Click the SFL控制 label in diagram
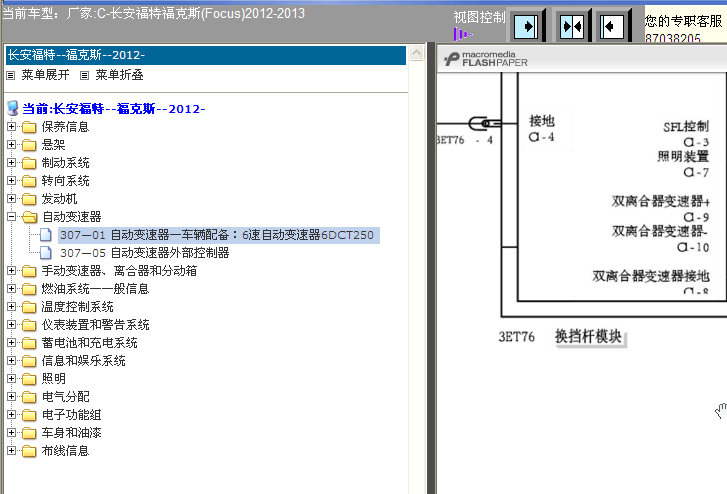 [686, 127]
